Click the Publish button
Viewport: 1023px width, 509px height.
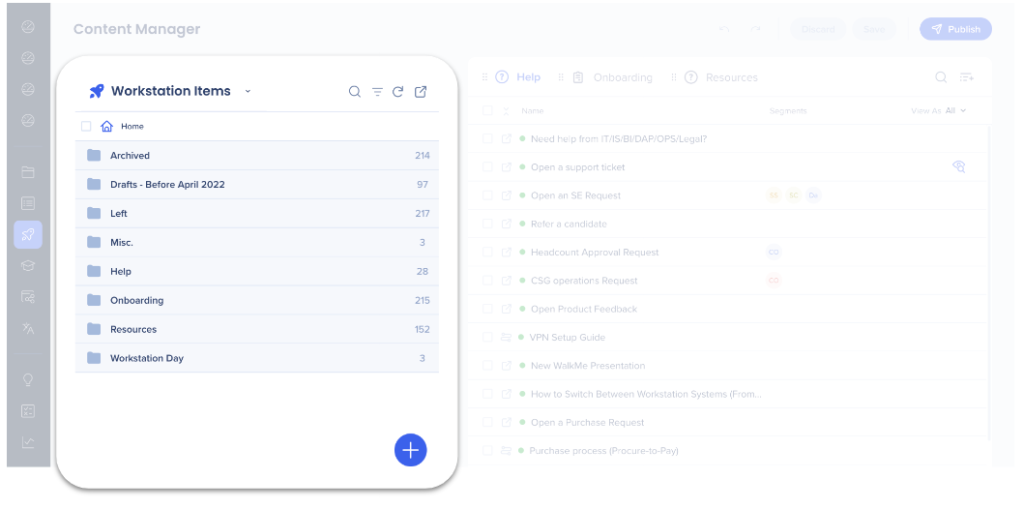pyautogui.click(x=955, y=29)
